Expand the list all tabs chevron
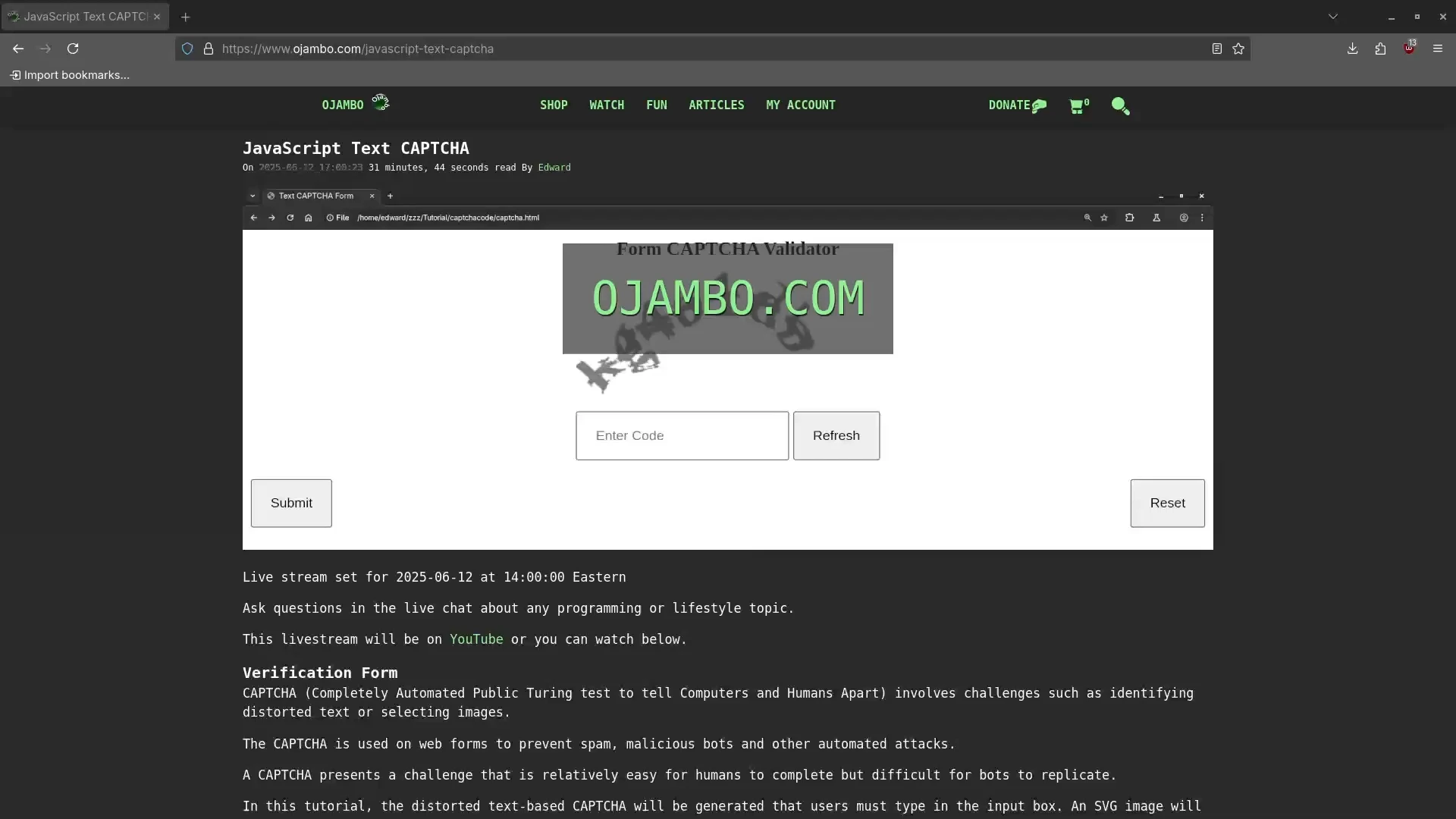Viewport: 1456px width, 819px height. click(1333, 17)
